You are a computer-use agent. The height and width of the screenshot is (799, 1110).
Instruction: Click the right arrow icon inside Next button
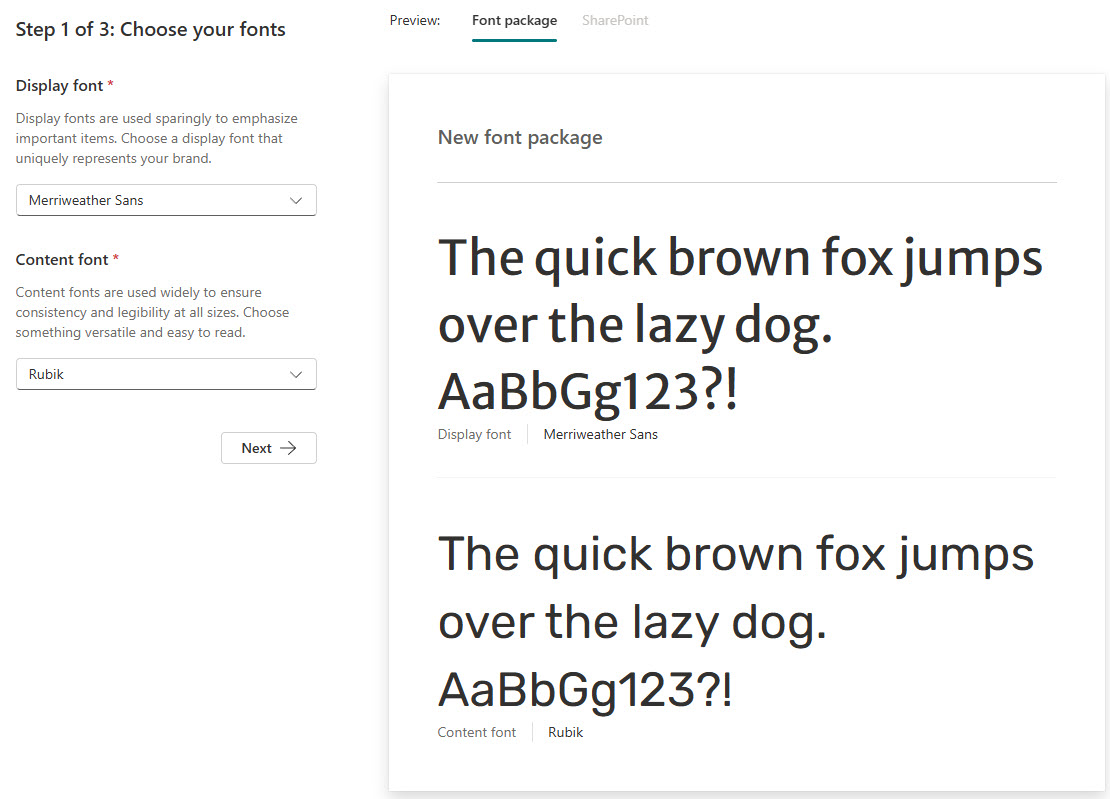click(288, 448)
